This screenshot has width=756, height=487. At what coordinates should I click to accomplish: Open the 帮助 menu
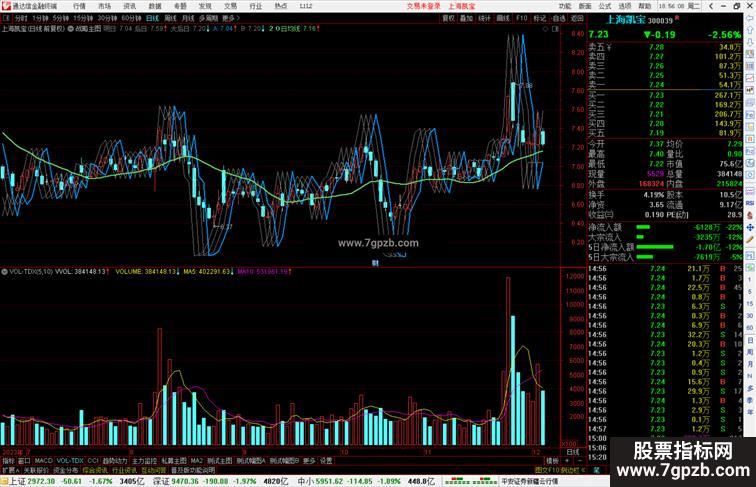(644, 6)
